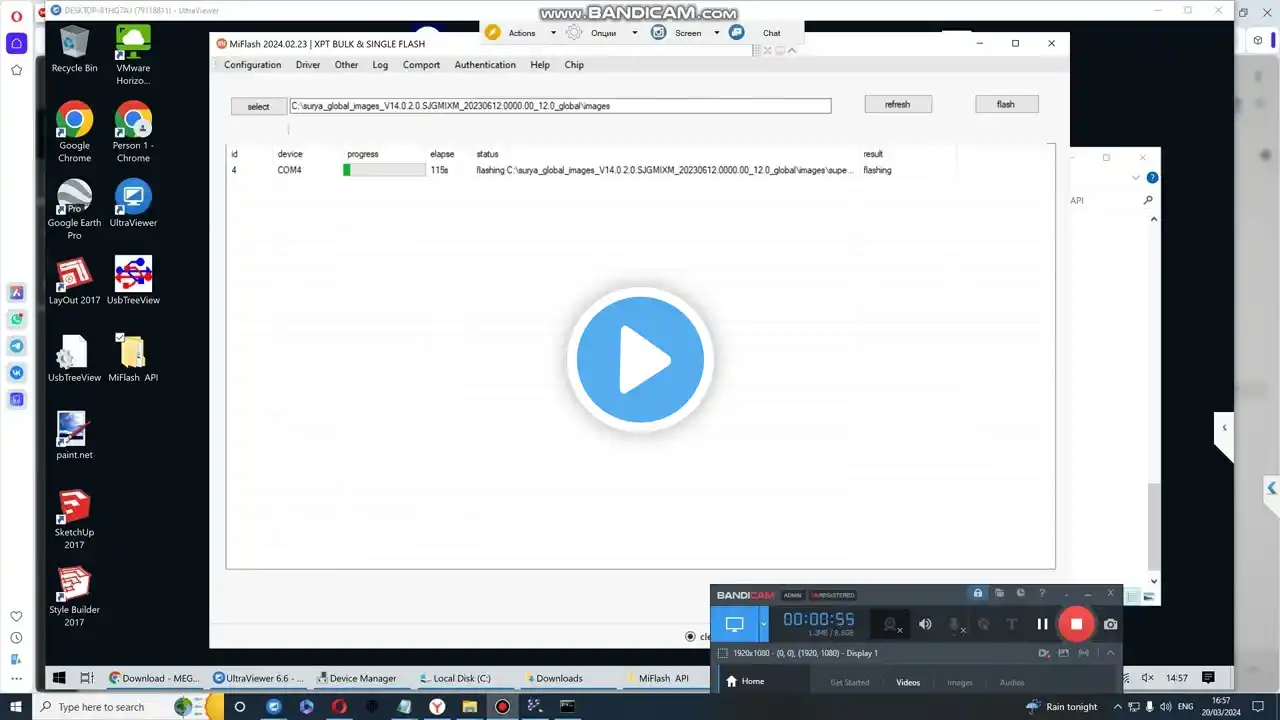1280x720 pixels.
Task: Open the Style Builder 2017 desktop icon
Action: (x=74, y=596)
